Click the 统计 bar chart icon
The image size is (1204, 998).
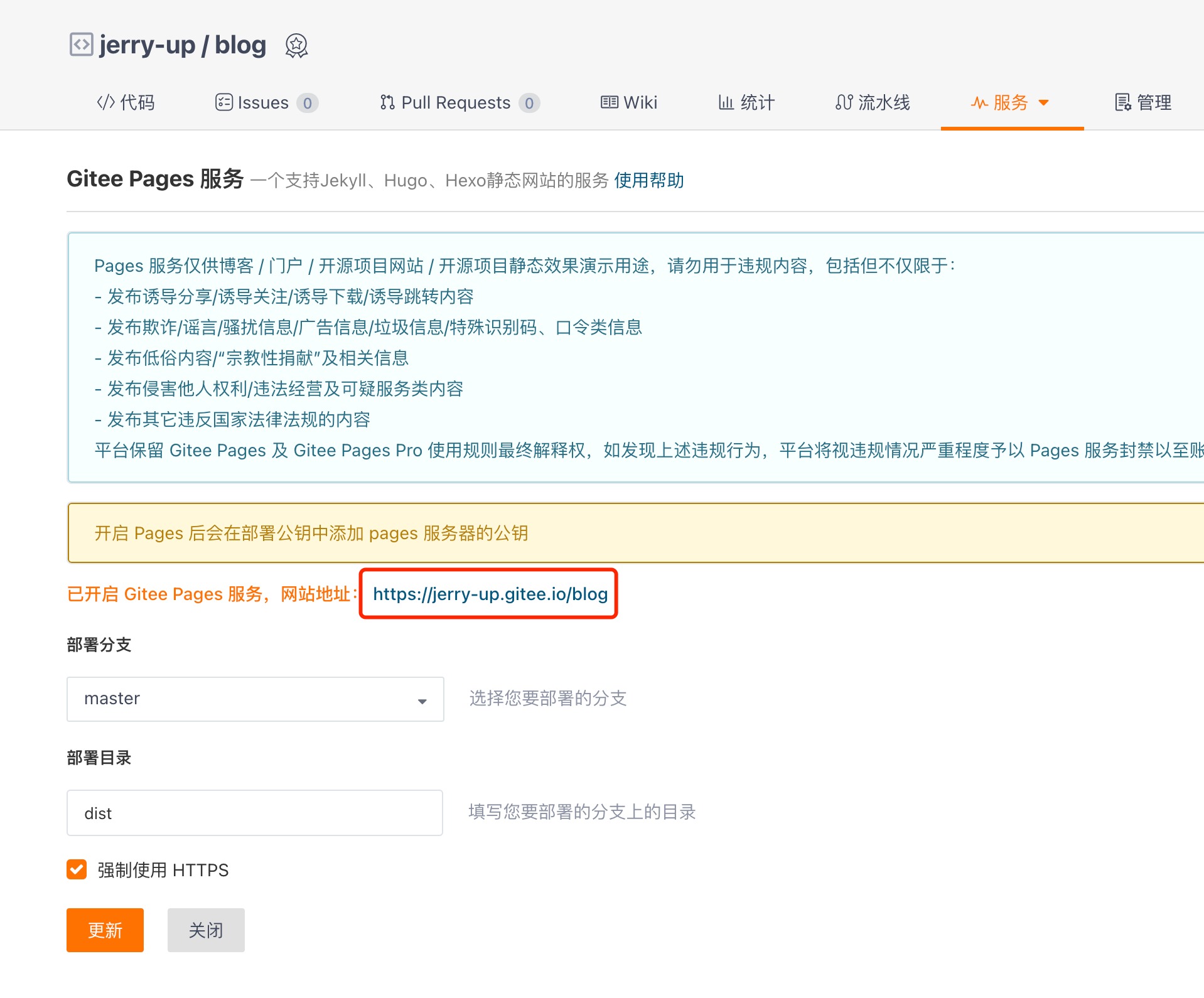[x=726, y=102]
